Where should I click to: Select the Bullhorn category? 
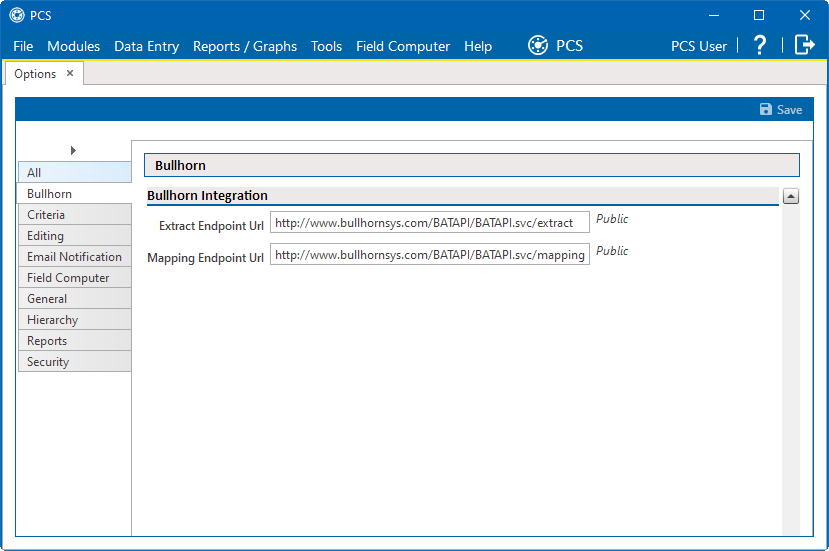tap(75, 194)
